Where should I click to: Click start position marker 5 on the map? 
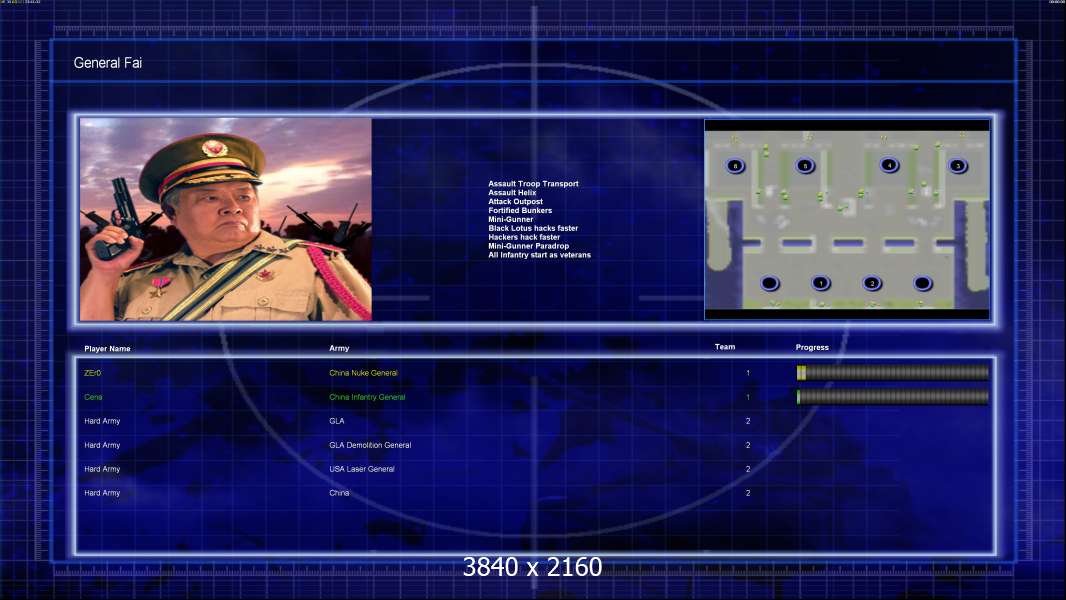(805, 166)
